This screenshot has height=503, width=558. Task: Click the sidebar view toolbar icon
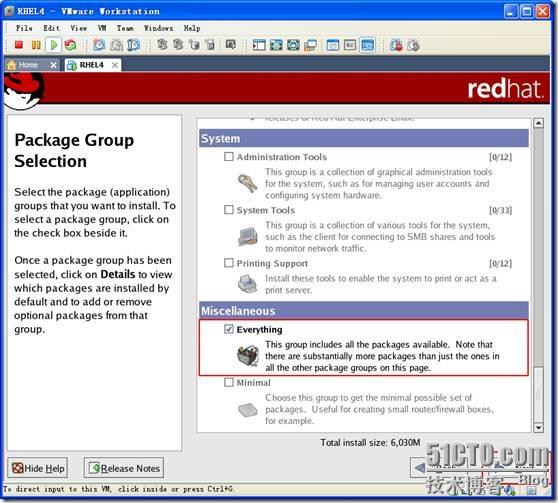coord(259,45)
